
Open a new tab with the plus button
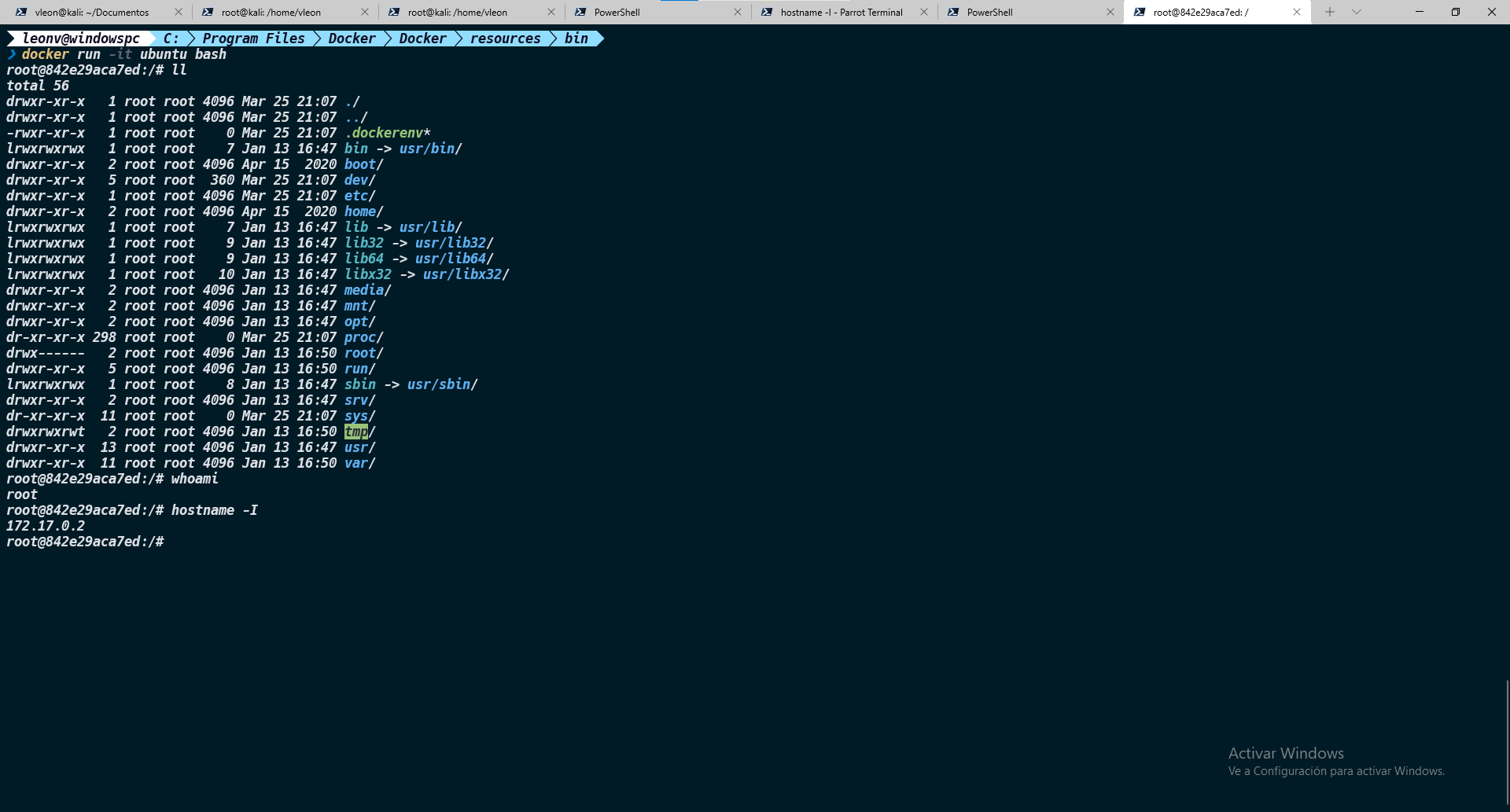tap(1330, 12)
